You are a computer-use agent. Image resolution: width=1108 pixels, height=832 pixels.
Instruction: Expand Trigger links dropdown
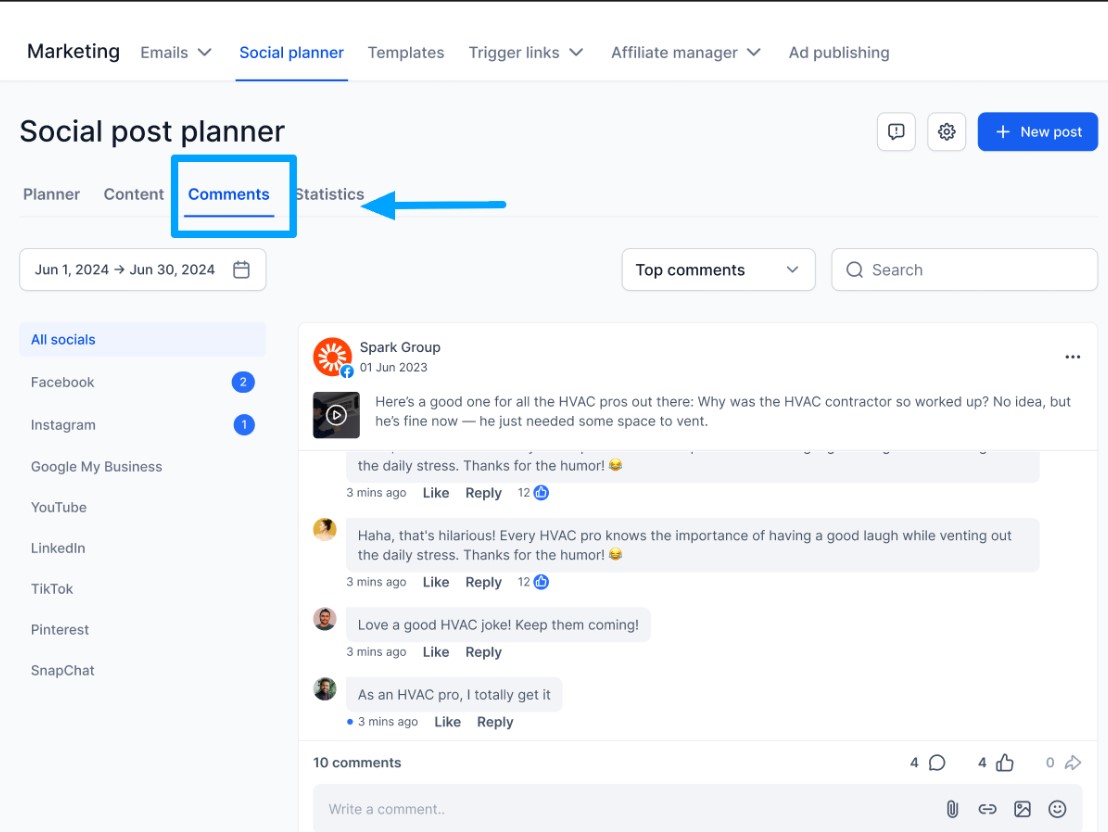pos(526,52)
